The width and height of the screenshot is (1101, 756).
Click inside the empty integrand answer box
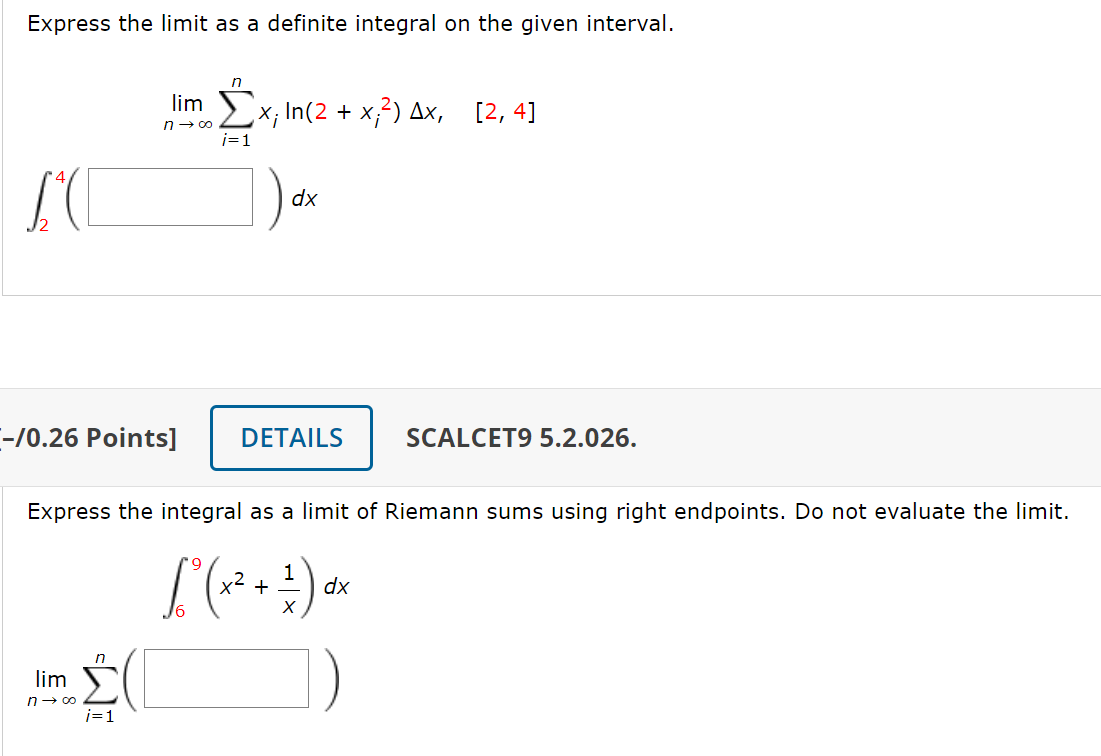tap(169, 196)
